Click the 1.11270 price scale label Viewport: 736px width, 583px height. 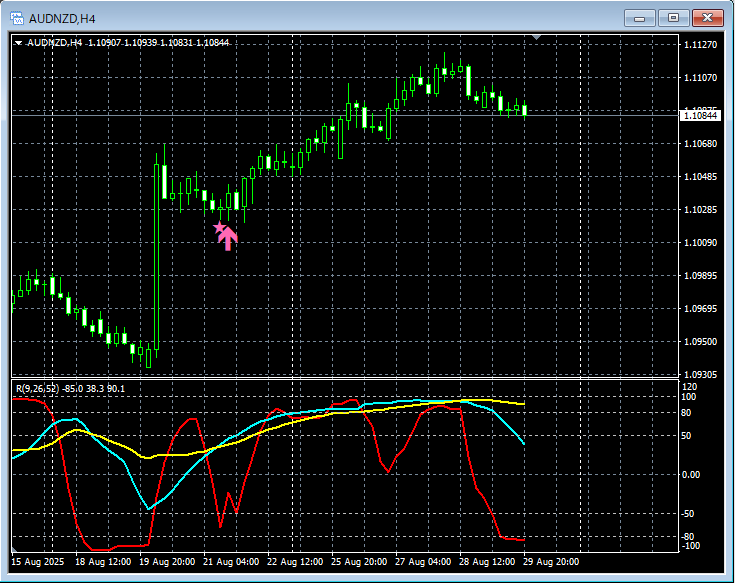coord(699,45)
